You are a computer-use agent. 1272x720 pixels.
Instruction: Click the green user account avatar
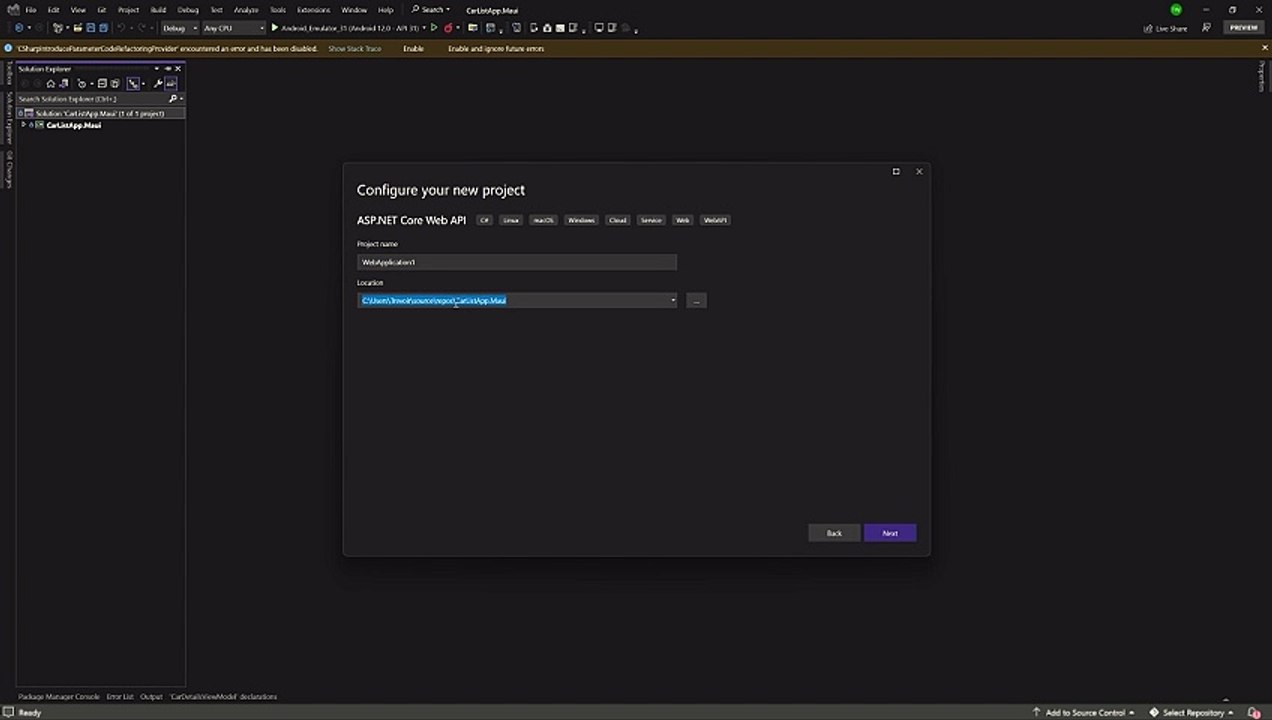[x=1176, y=9]
